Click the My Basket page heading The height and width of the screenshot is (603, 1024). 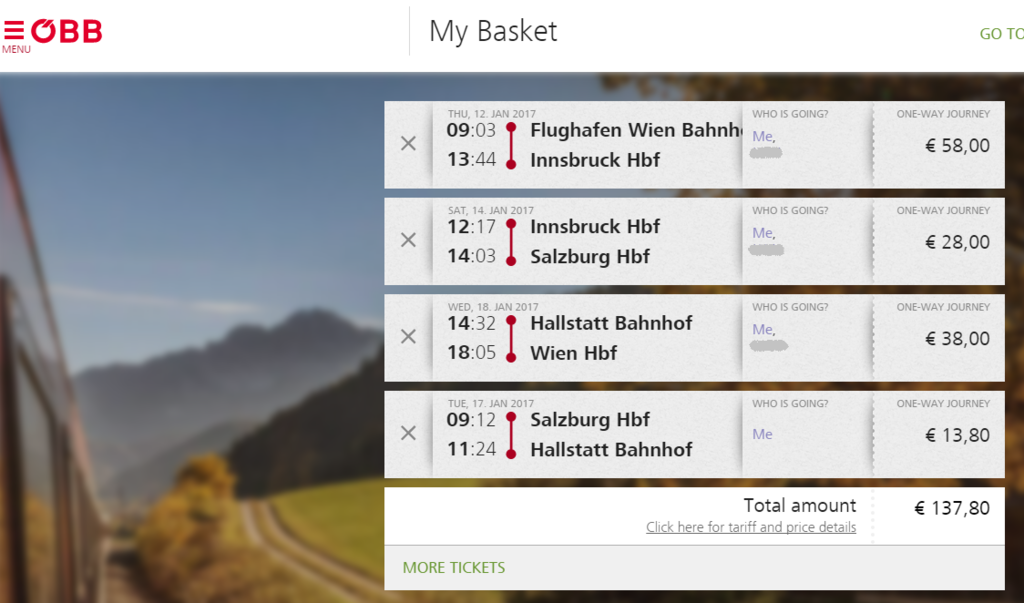493,31
